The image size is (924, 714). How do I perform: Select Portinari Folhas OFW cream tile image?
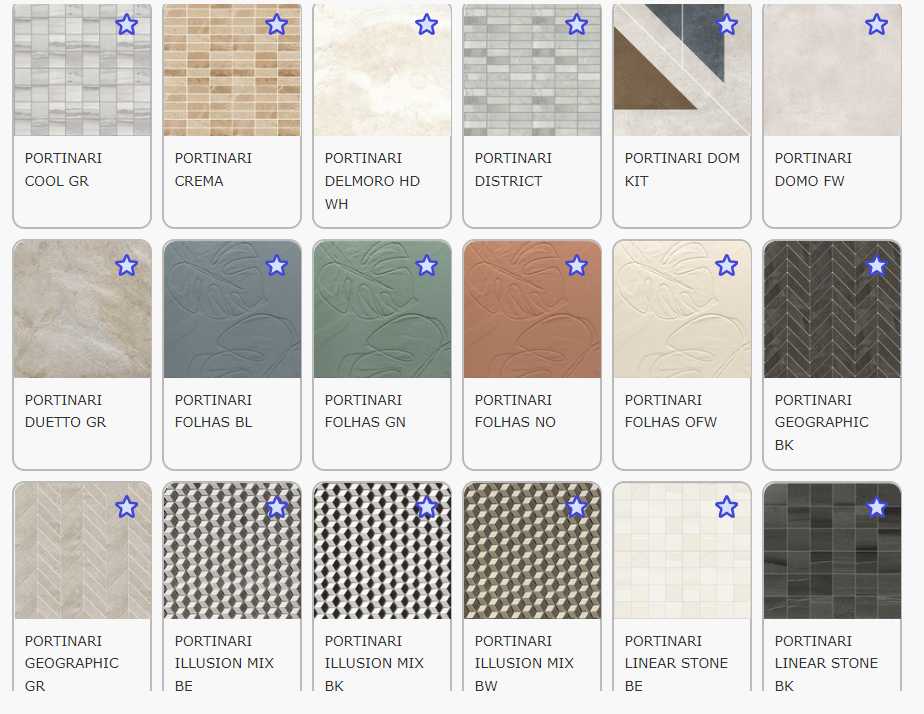(682, 310)
